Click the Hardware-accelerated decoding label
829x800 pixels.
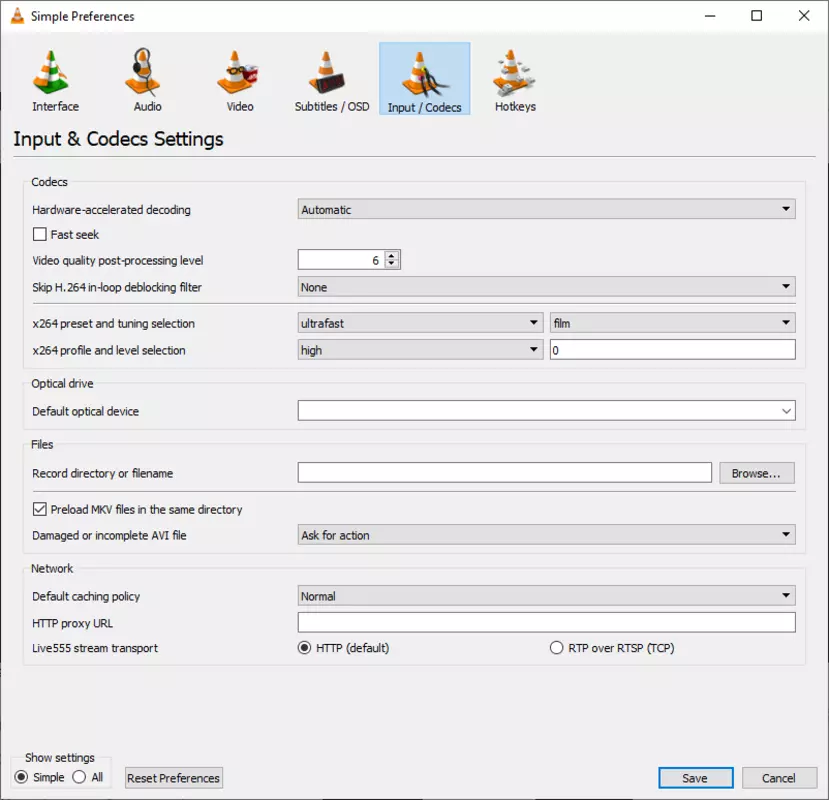pyautogui.click(x=111, y=209)
